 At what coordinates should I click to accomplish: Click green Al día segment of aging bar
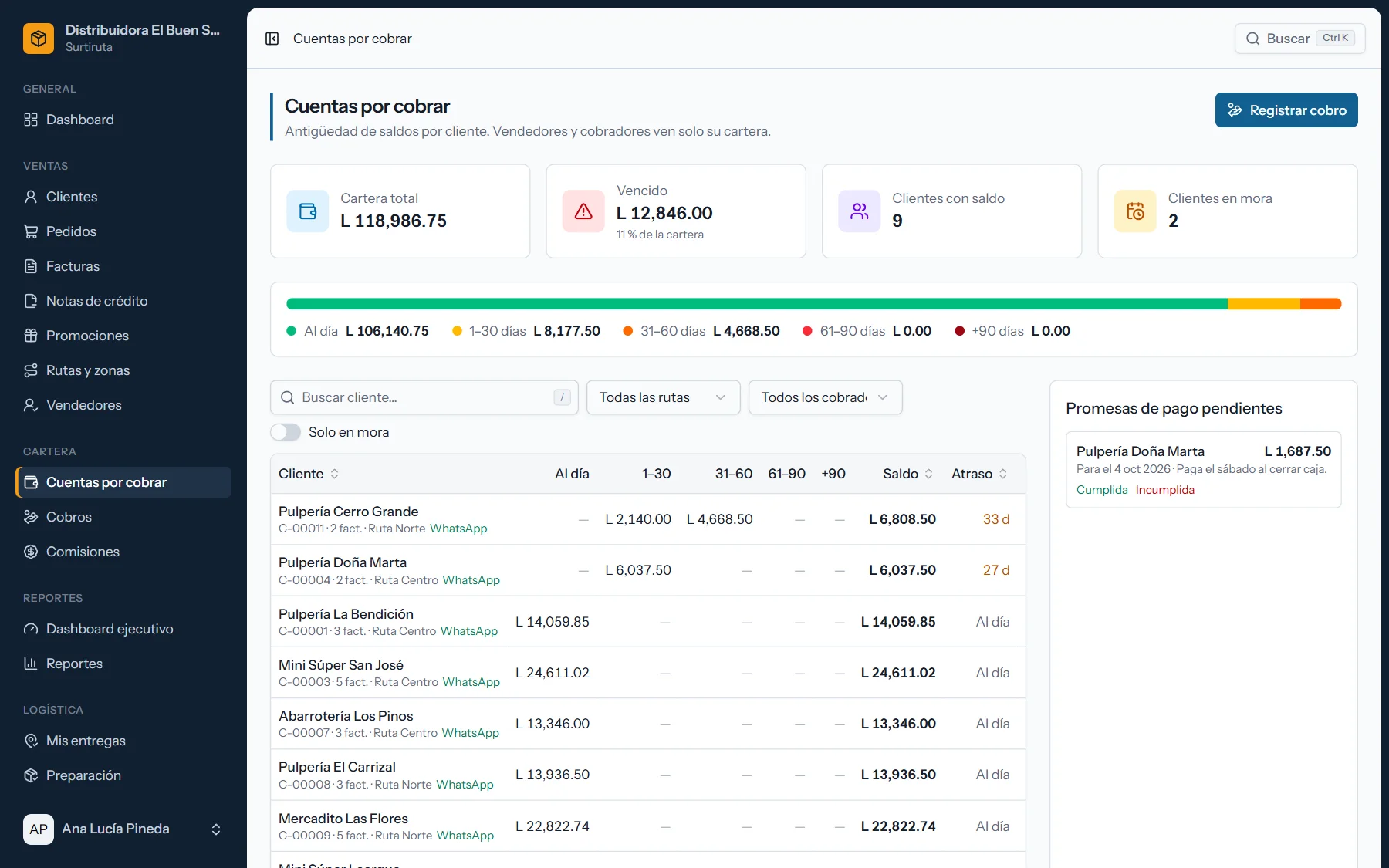[756, 304]
